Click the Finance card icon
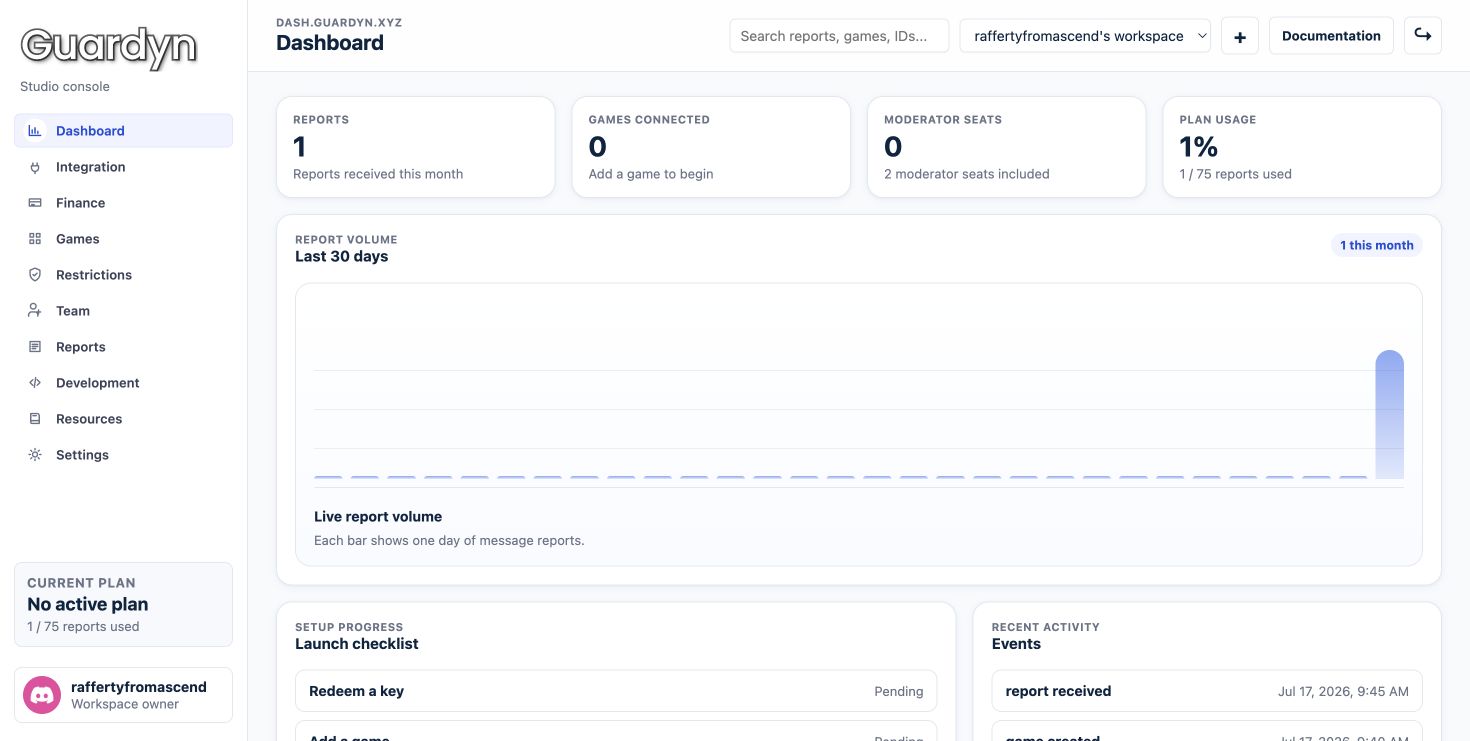The image size is (1470, 741). pyautogui.click(x=35, y=203)
